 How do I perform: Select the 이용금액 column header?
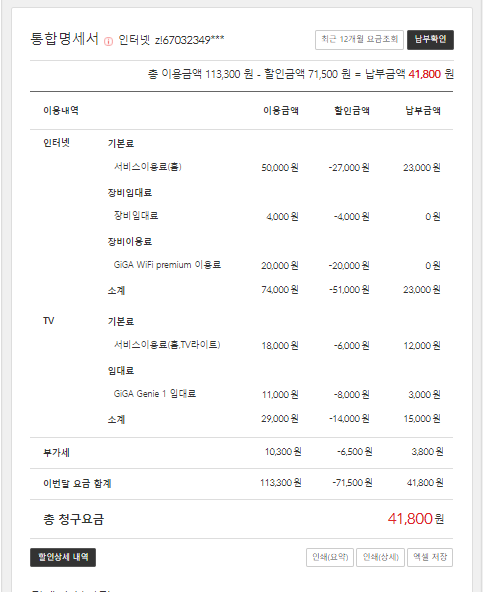(x=281, y=111)
